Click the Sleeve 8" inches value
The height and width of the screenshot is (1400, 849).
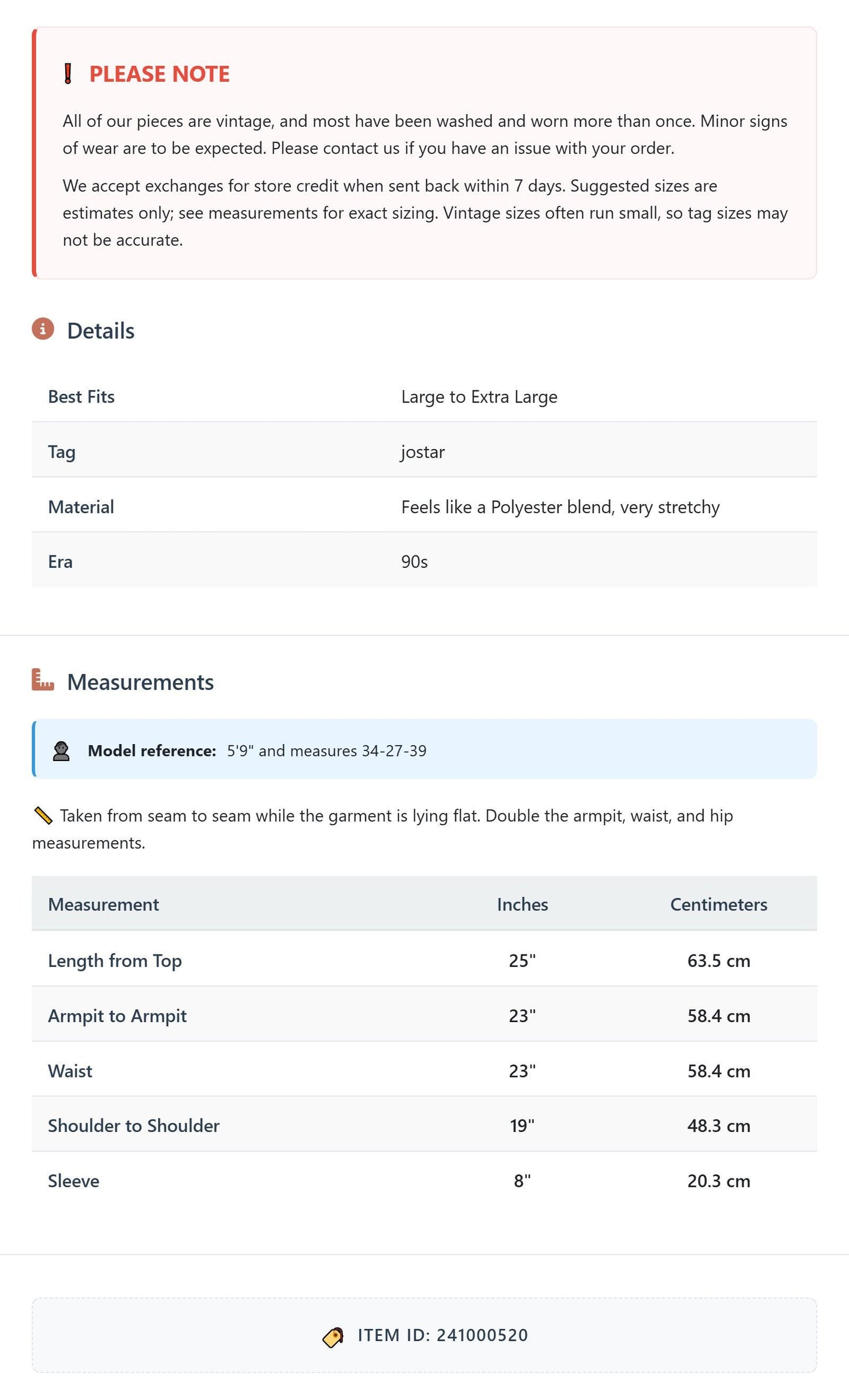[522, 1181]
